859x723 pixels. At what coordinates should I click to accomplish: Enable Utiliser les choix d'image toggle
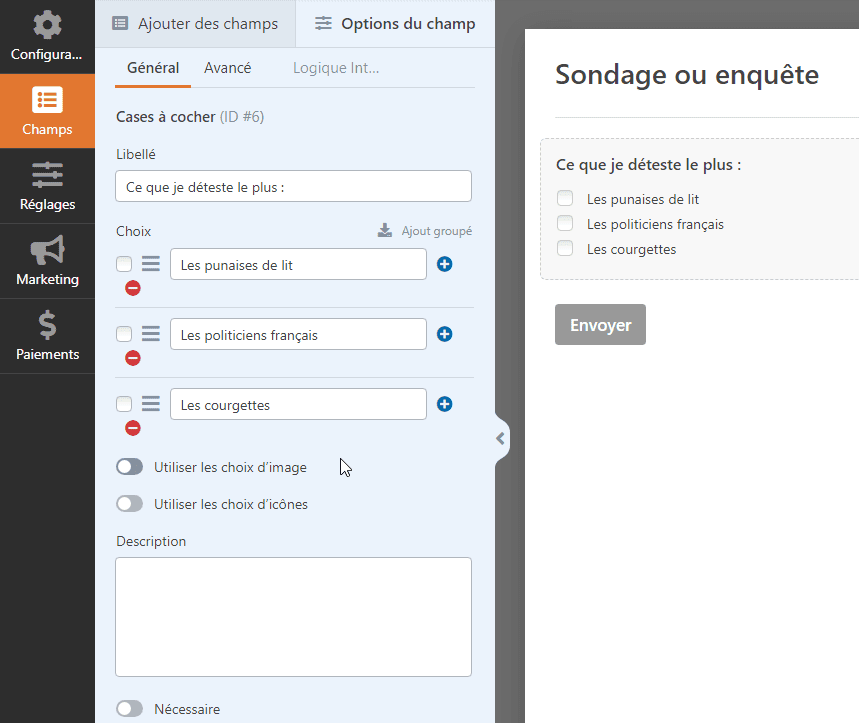coord(129,467)
